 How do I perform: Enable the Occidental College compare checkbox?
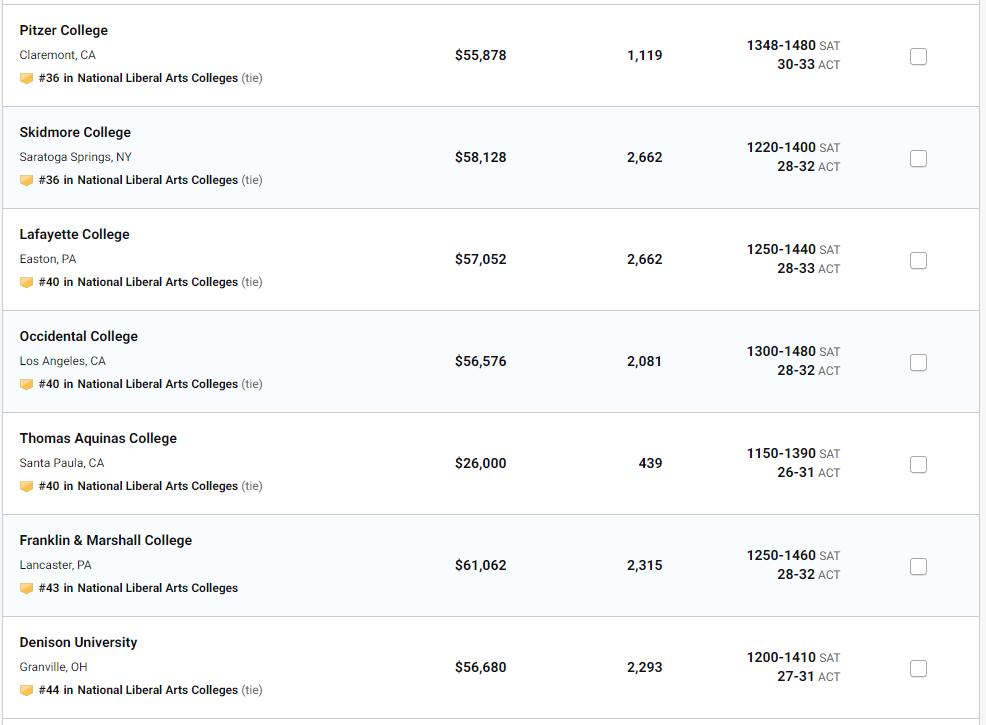point(918,362)
